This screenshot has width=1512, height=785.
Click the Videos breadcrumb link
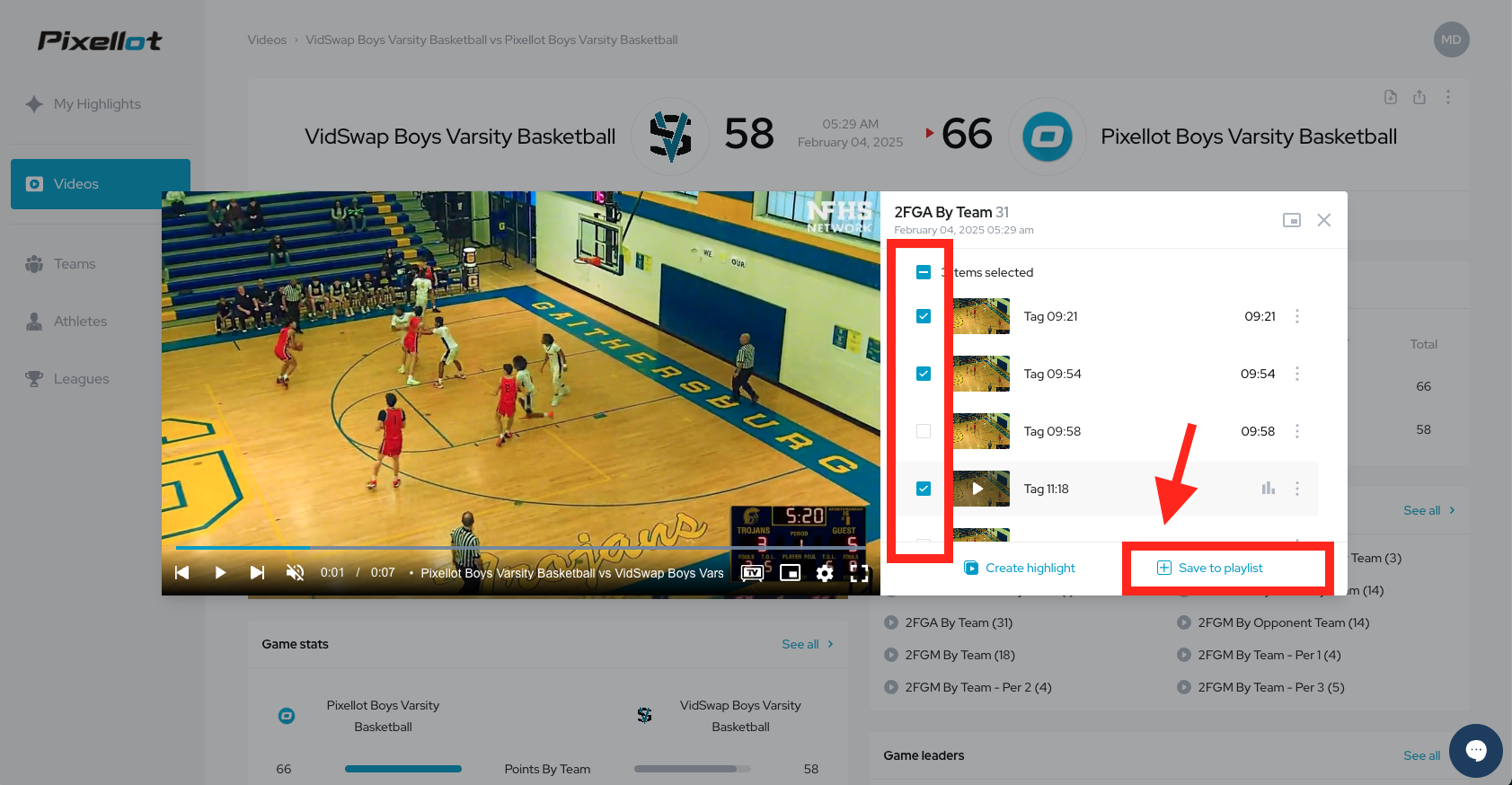[267, 40]
